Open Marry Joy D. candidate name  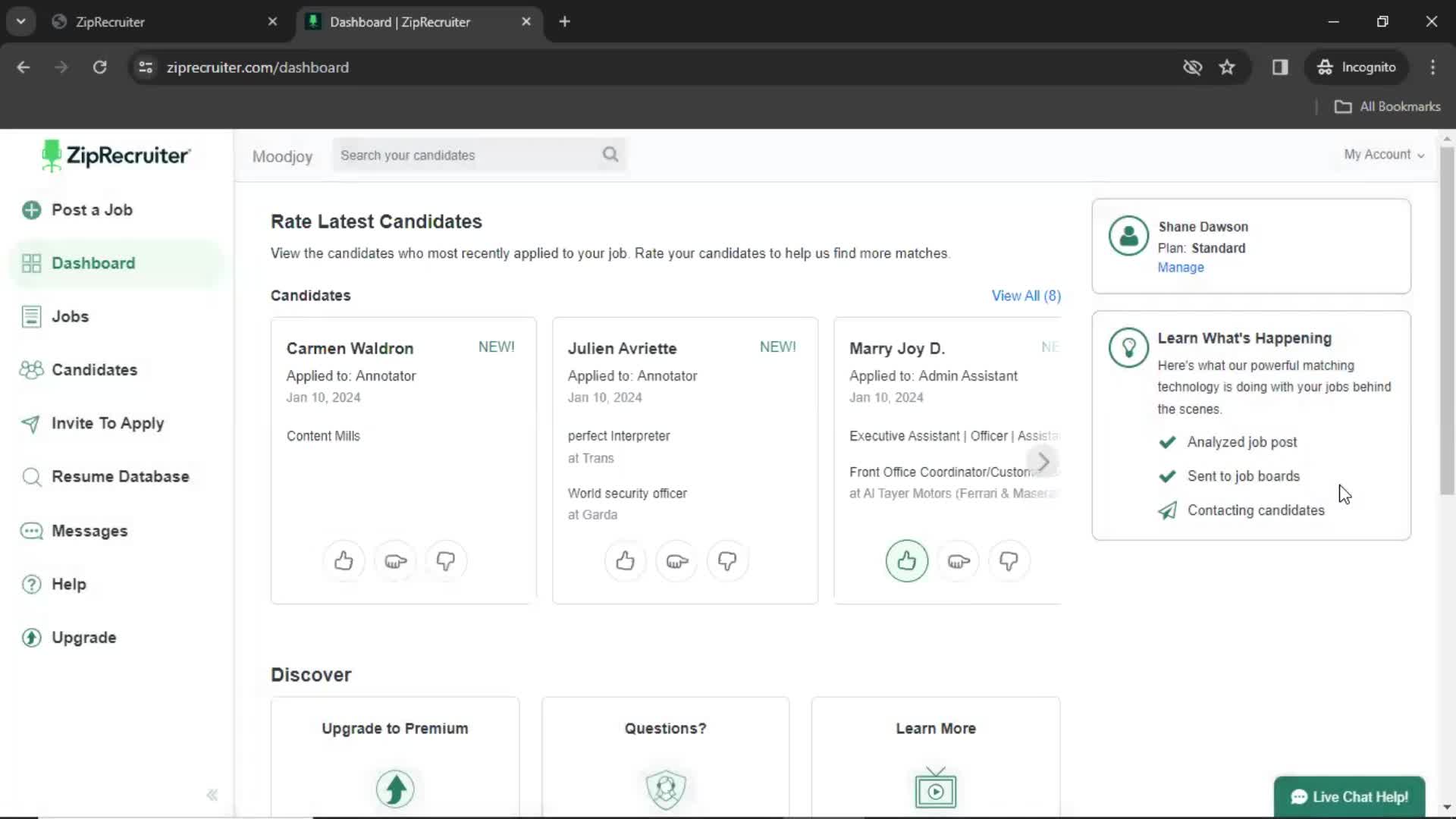(896, 348)
